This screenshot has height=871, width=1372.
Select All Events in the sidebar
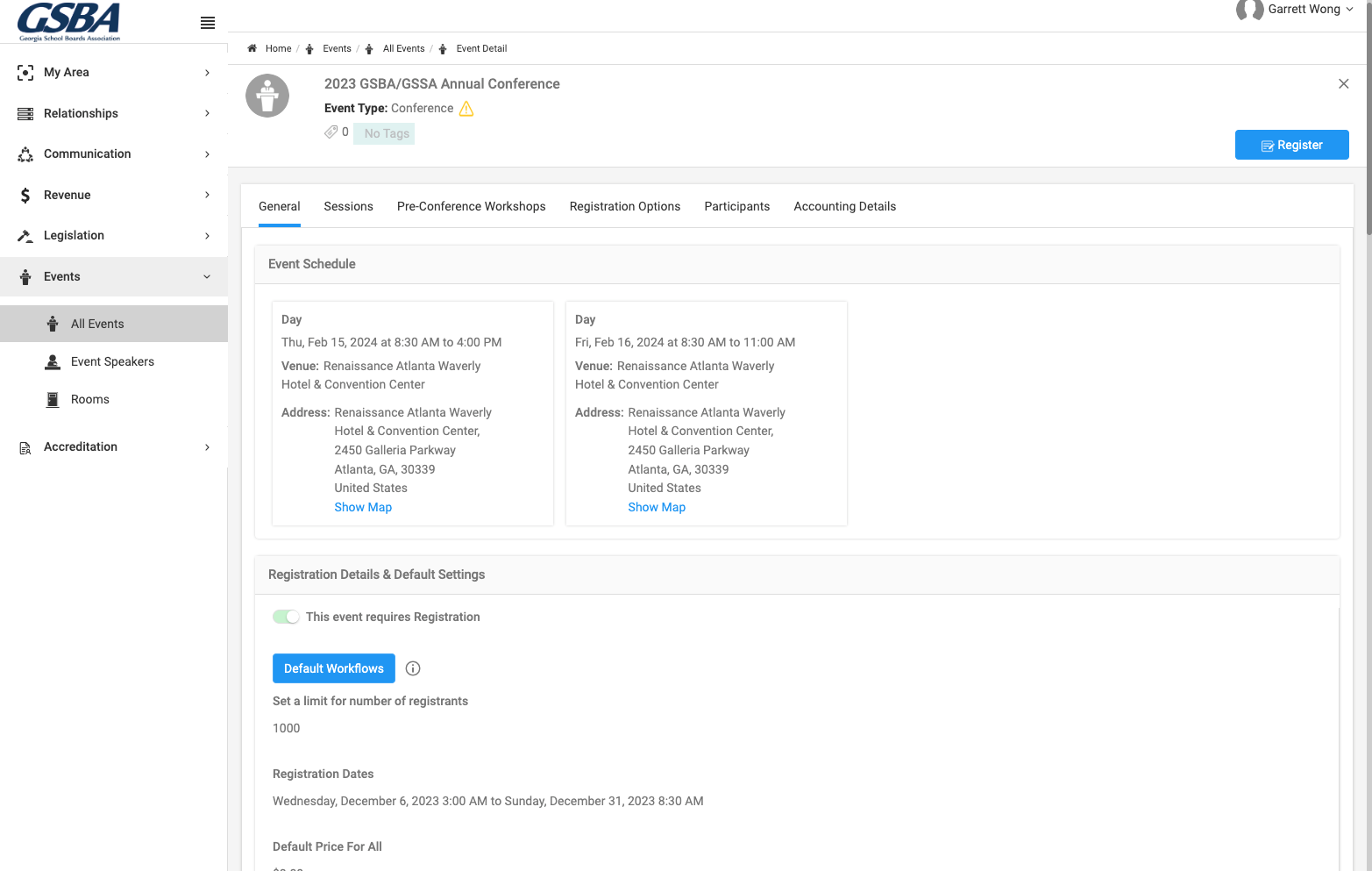tap(114, 324)
